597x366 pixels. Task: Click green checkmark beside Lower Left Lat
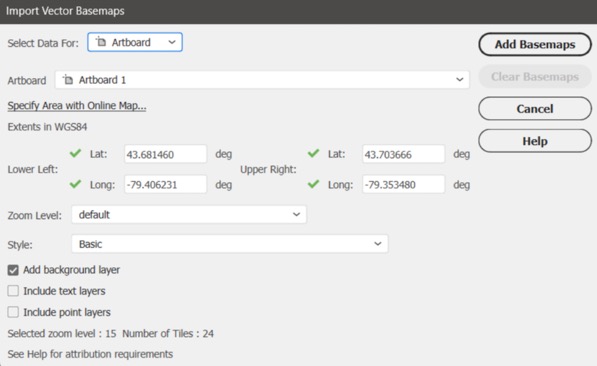75,153
